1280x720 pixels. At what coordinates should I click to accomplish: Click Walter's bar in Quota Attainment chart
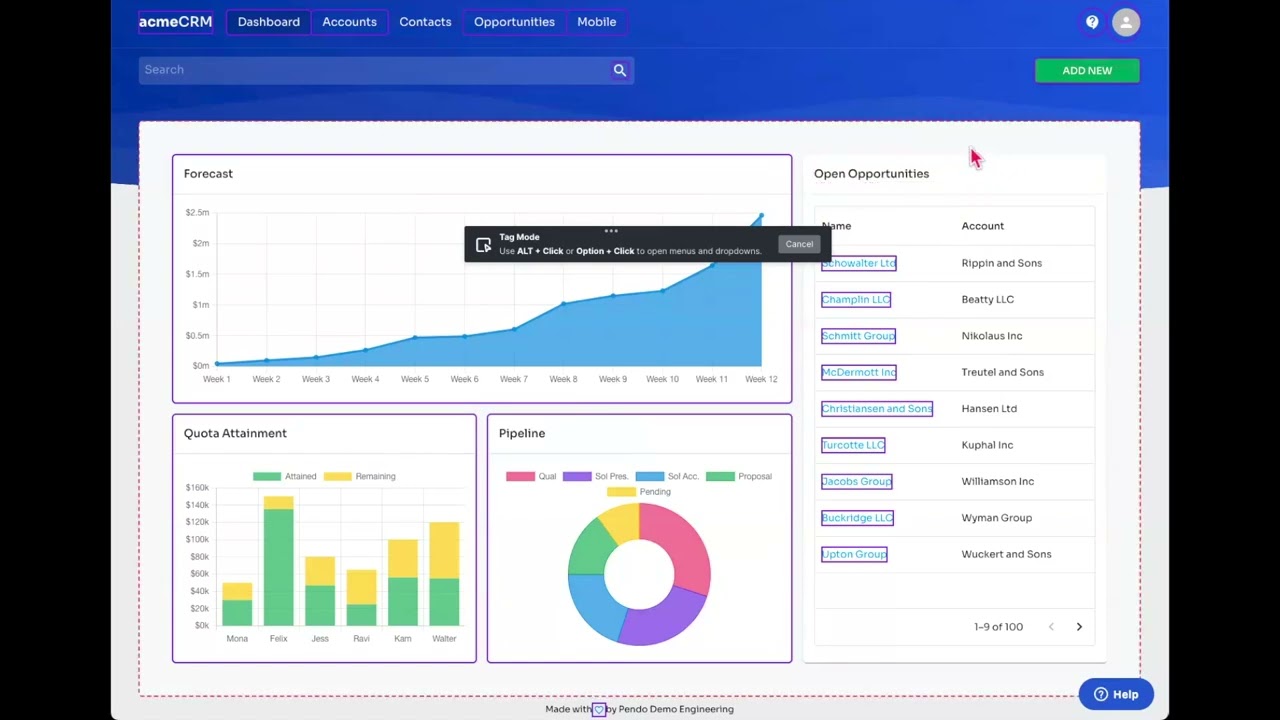pyautogui.click(x=444, y=575)
